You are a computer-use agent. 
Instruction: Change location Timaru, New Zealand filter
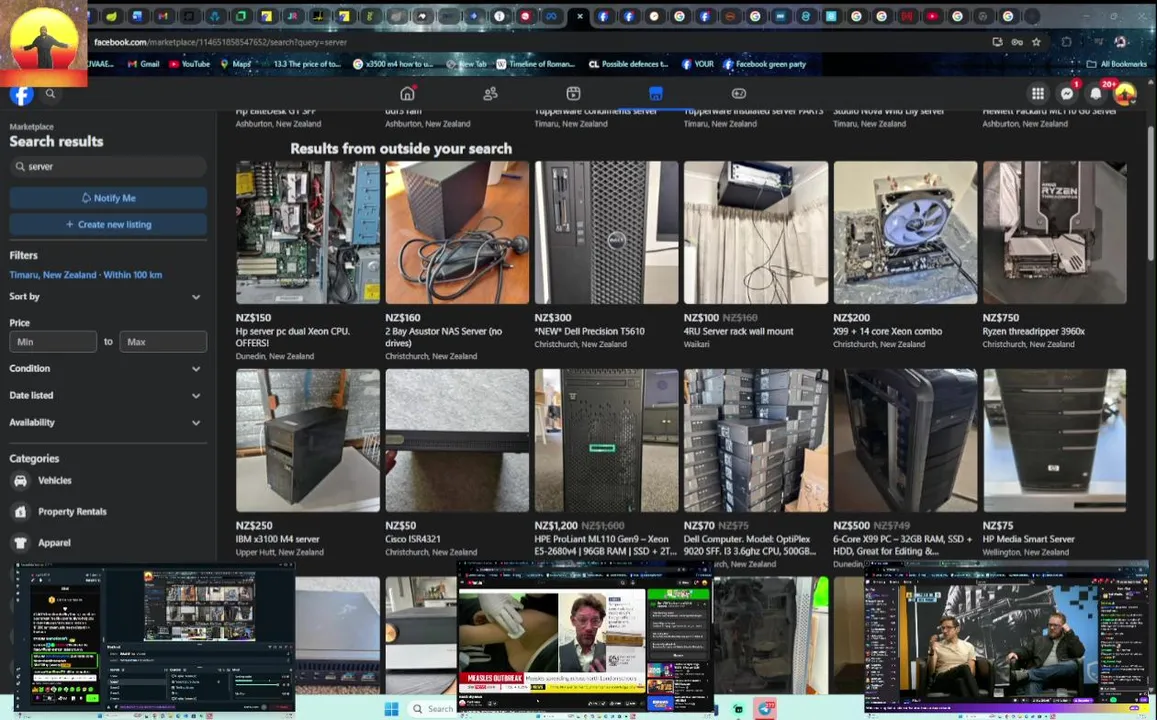click(x=86, y=274)
